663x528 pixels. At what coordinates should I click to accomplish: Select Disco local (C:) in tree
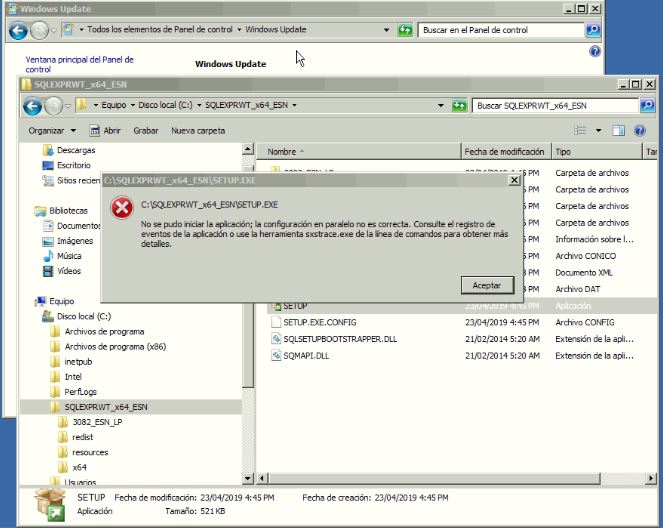[77, 317]
